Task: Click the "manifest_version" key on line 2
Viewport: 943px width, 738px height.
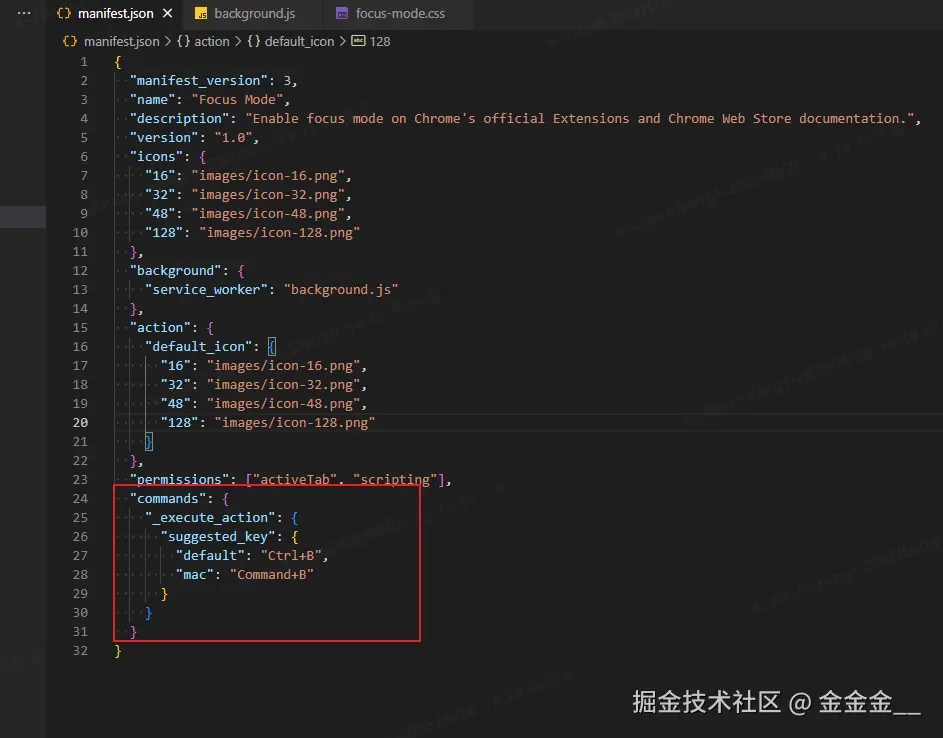Action: pyautogui.click(x=198, y=81)
